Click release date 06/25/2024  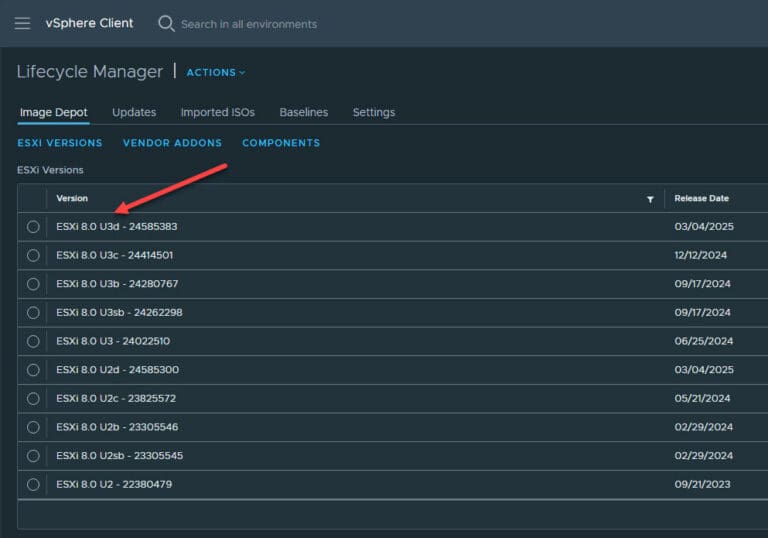point(704,341)
